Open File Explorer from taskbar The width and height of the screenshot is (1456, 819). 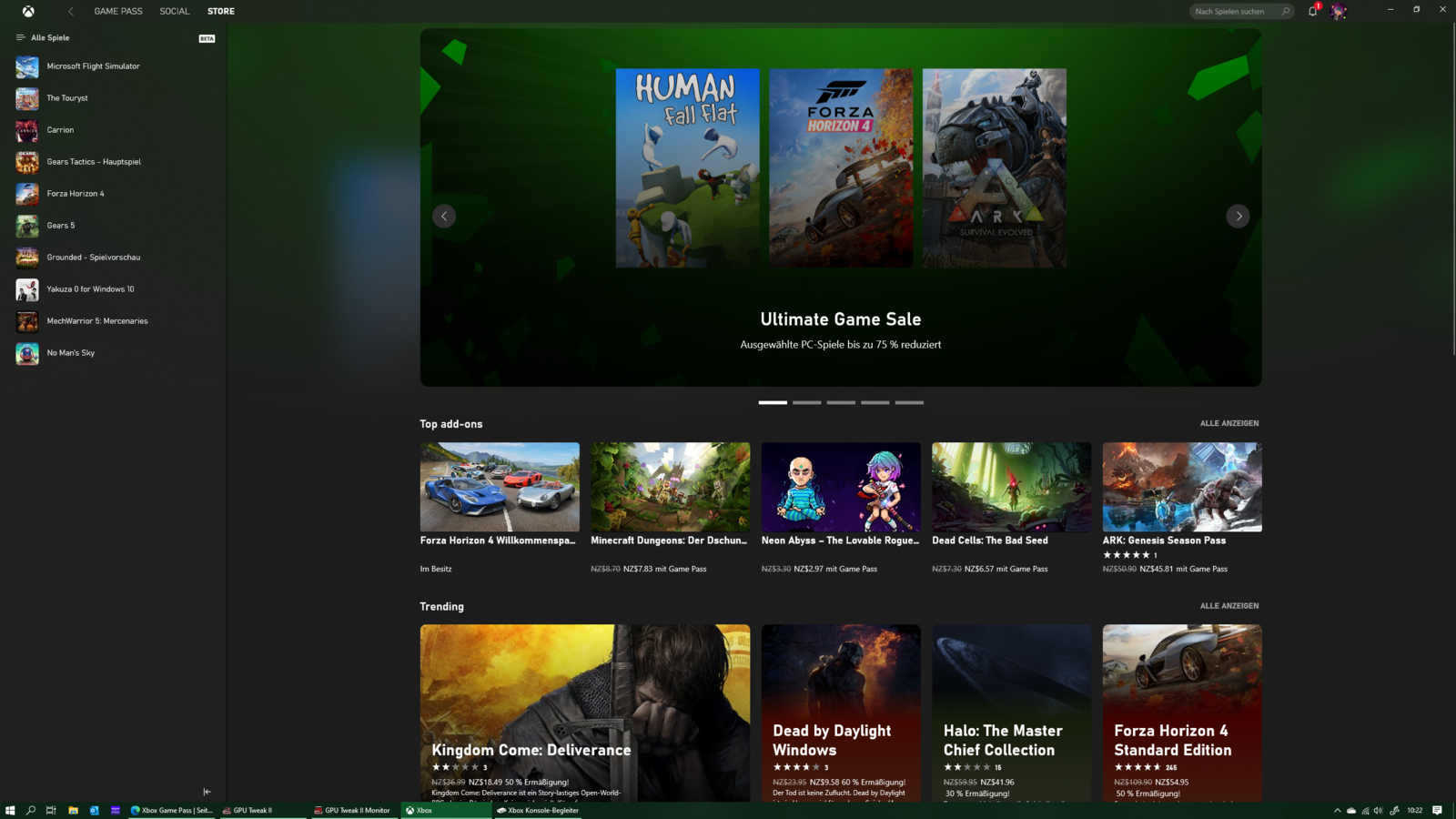[x=73, y=810]
